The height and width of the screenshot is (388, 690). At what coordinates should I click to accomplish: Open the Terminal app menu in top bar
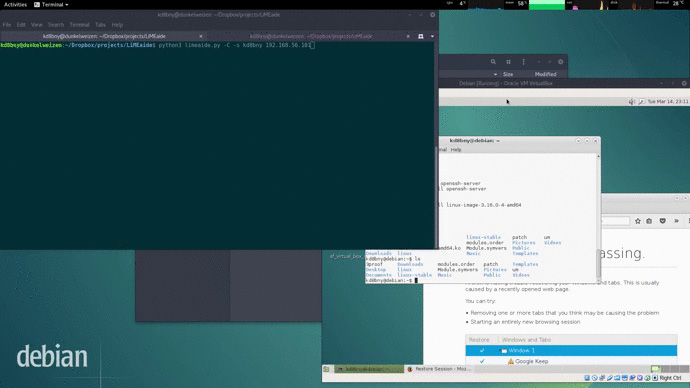(x=51, y=4)
